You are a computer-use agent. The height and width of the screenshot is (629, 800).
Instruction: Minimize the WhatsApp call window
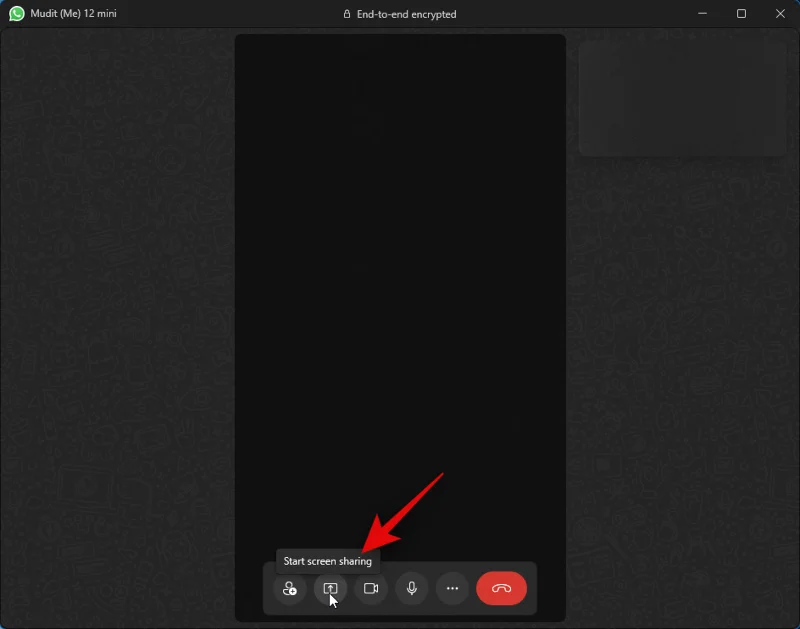click(x=703, y=14)
